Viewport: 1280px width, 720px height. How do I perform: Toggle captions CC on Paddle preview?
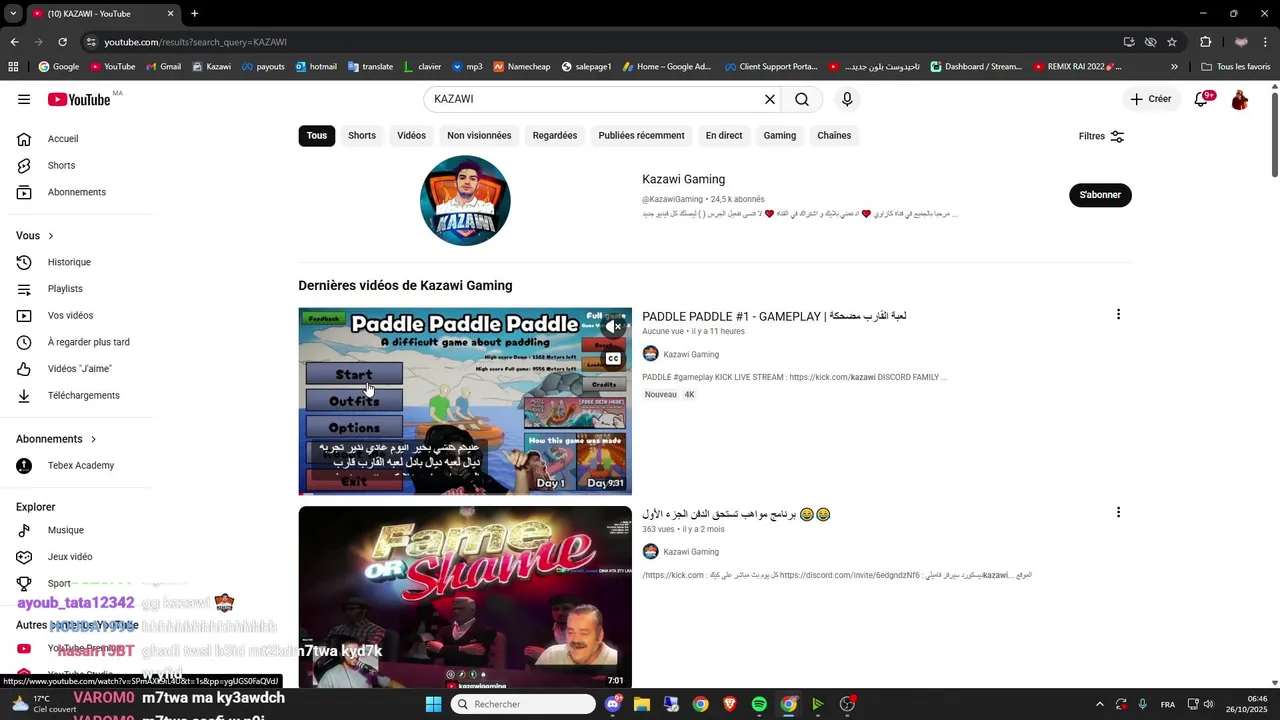click(614, 359)
